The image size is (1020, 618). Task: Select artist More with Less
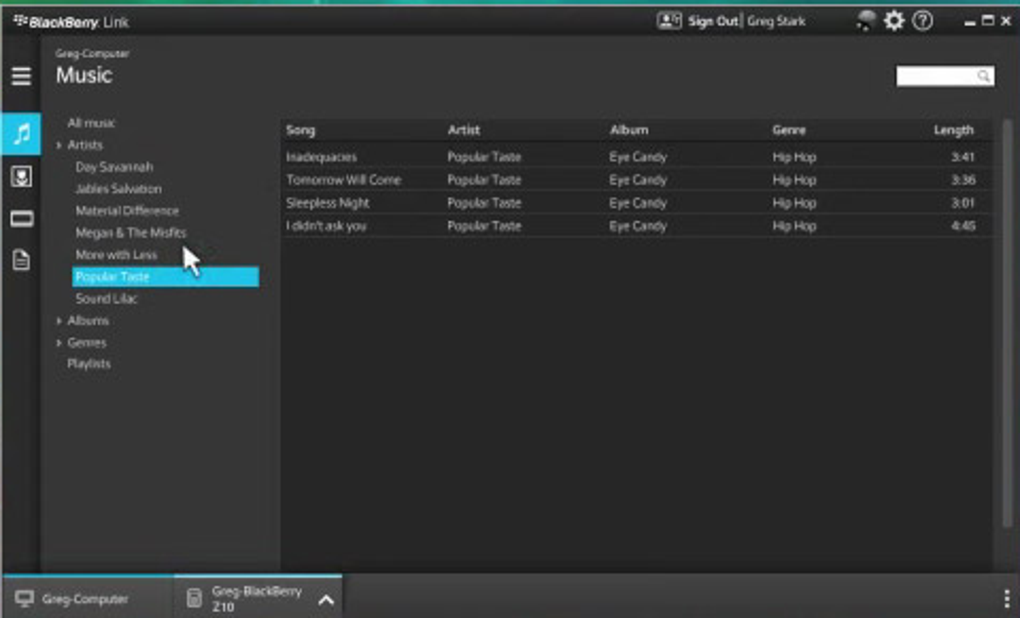coord(116,255)
